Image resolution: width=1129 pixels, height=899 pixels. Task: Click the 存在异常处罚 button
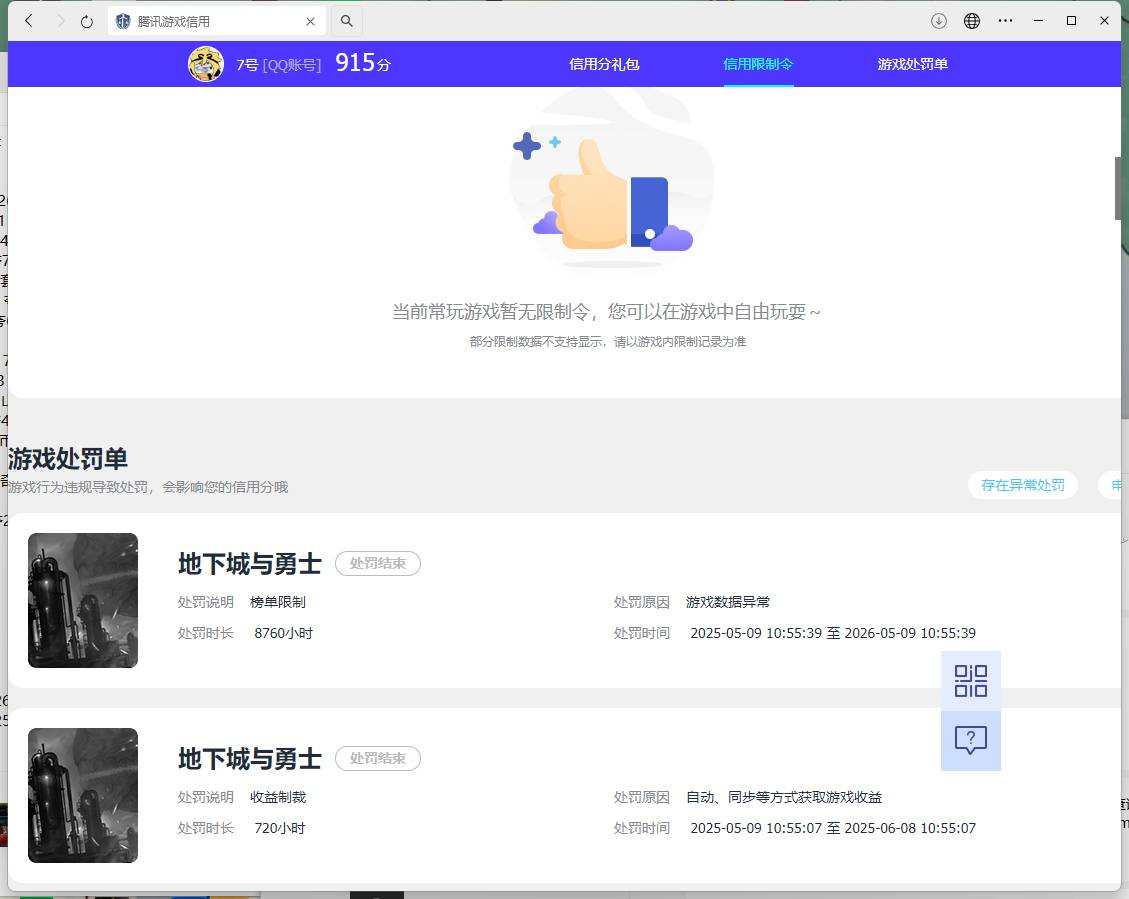pyautogui.click(x=1022, y=485)
